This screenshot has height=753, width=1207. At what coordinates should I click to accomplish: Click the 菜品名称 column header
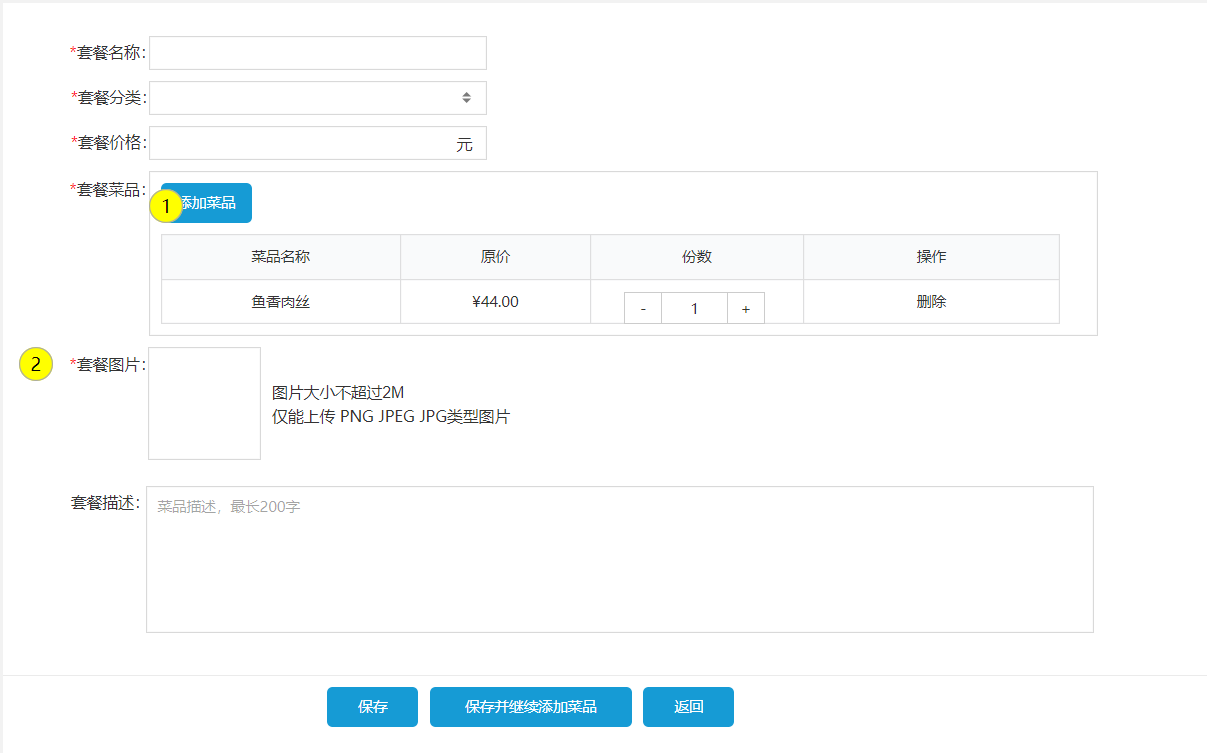click(280, 257)
